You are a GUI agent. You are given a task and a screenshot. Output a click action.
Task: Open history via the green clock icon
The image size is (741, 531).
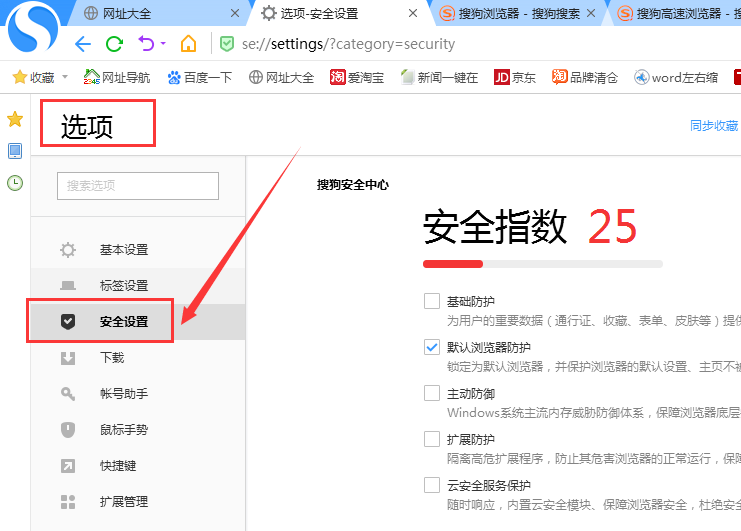[15, 183]
